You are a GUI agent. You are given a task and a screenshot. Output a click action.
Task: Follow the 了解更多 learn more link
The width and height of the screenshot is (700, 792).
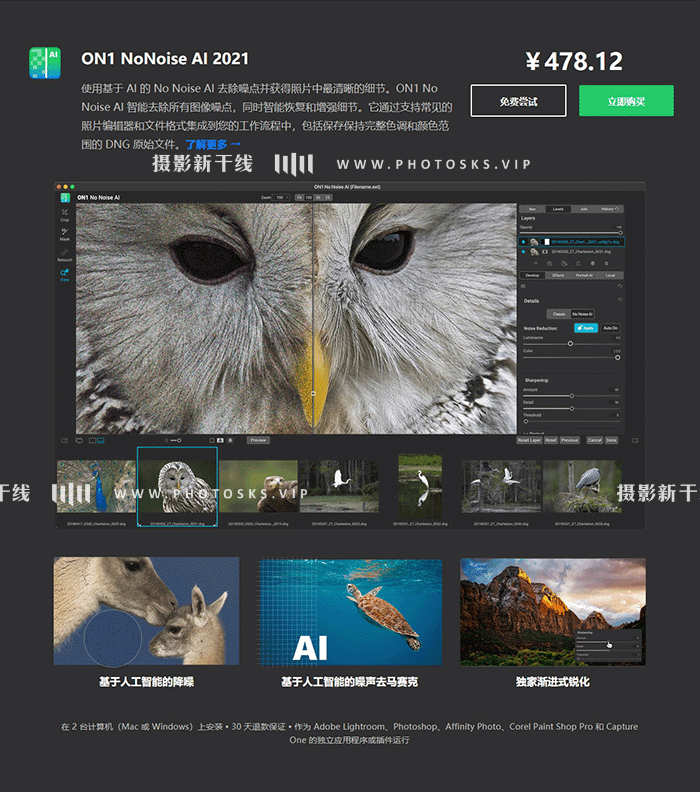click(x=213, y=144)
